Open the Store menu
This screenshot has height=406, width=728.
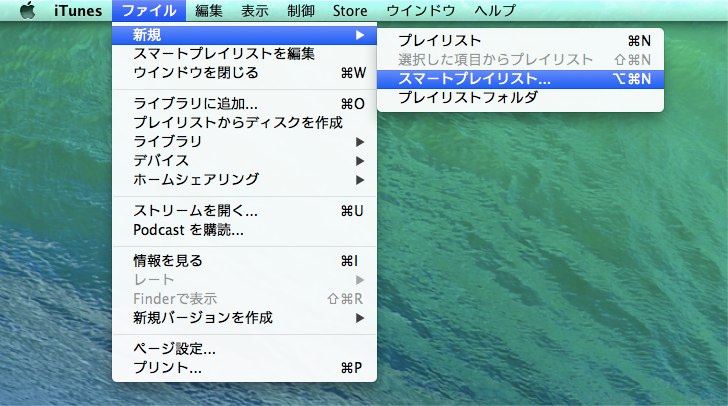(350, 10)
